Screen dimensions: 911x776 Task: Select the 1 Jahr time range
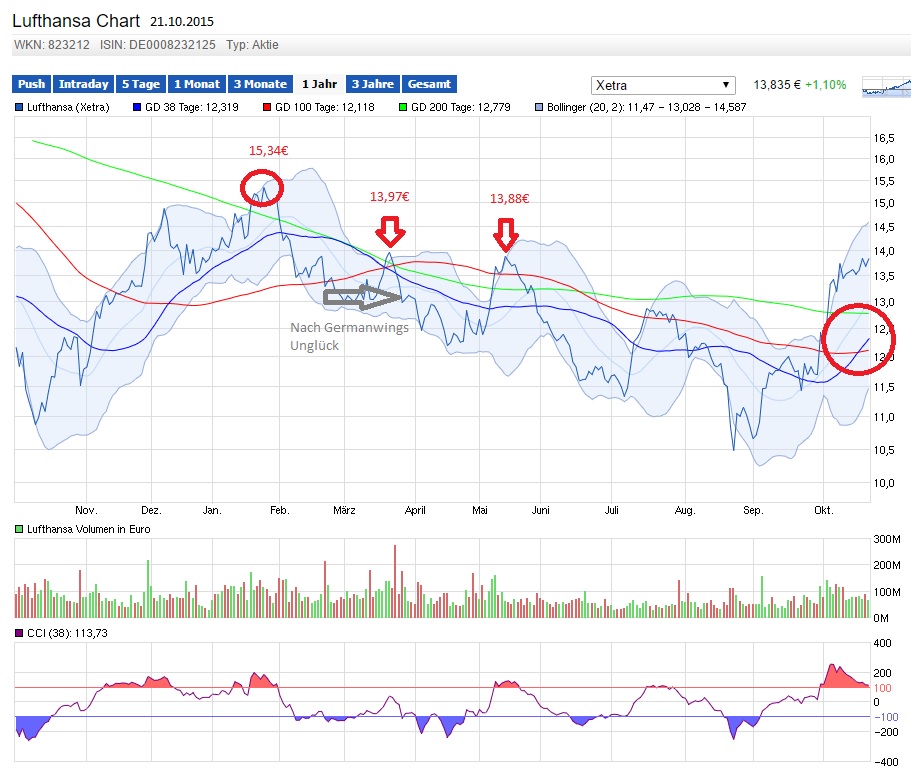coord(320,84)
